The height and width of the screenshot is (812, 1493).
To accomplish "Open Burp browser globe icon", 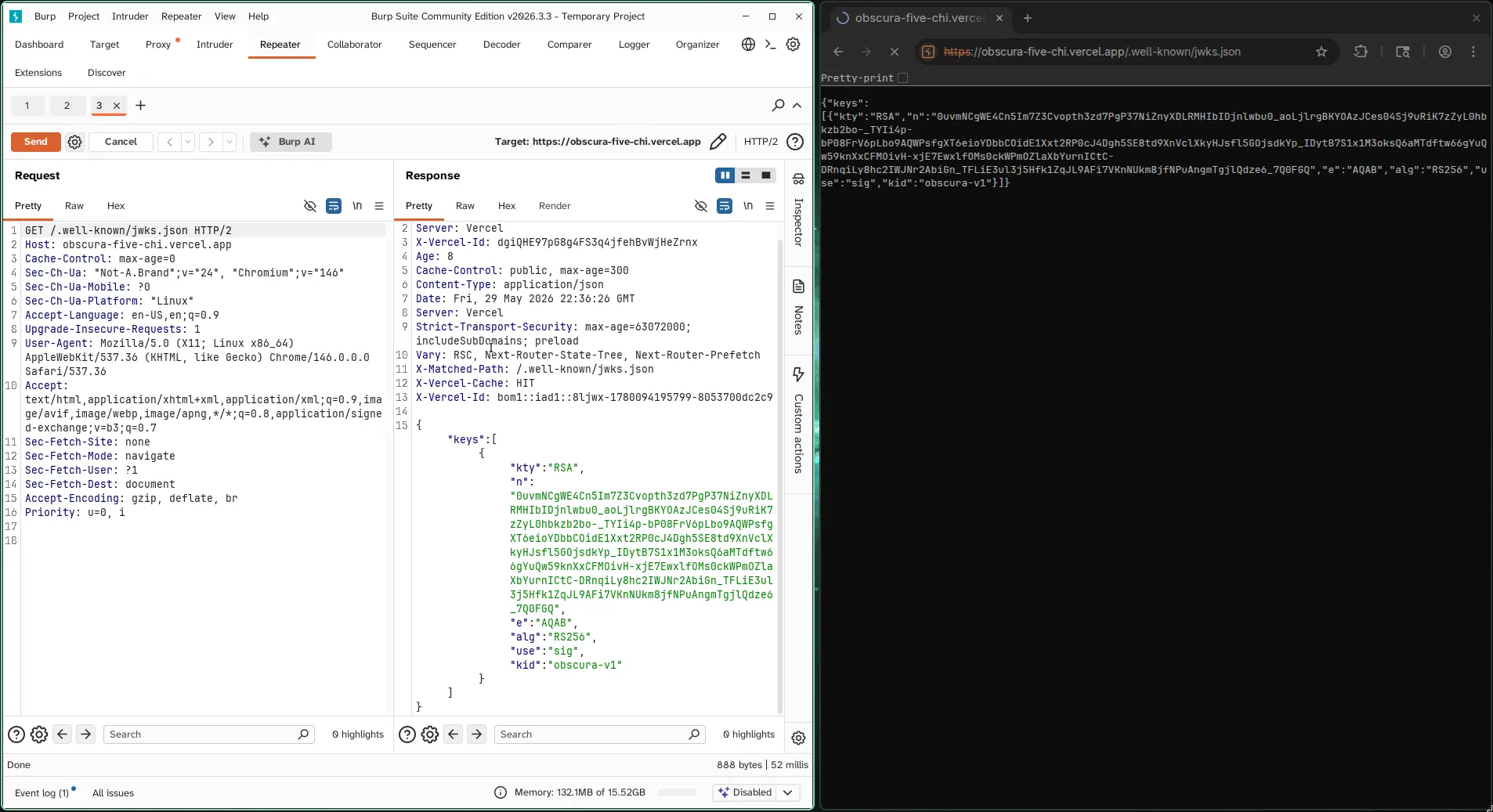I will [748, 45].
